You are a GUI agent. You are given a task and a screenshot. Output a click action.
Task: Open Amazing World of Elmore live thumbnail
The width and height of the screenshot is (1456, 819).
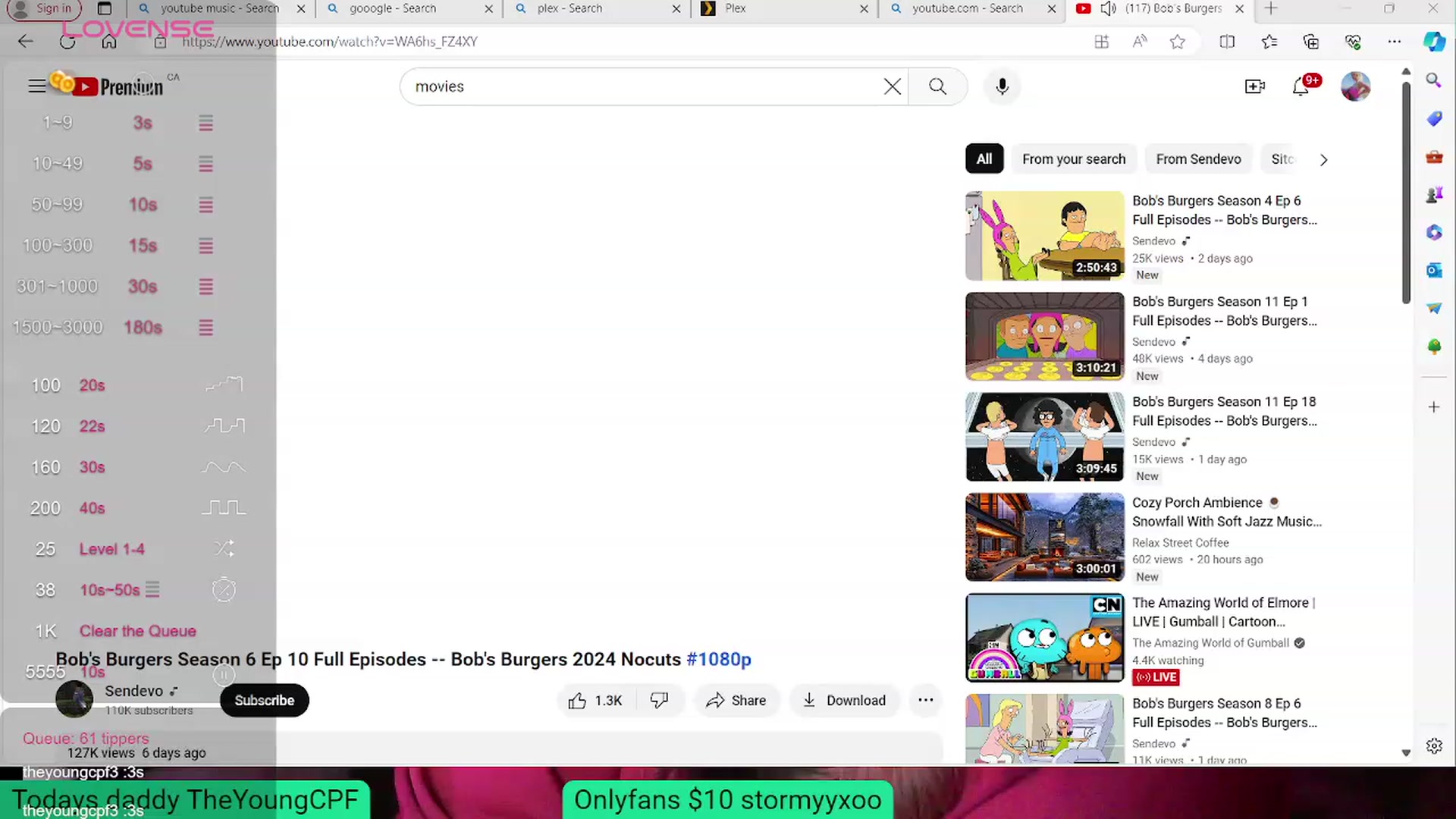1044,638
